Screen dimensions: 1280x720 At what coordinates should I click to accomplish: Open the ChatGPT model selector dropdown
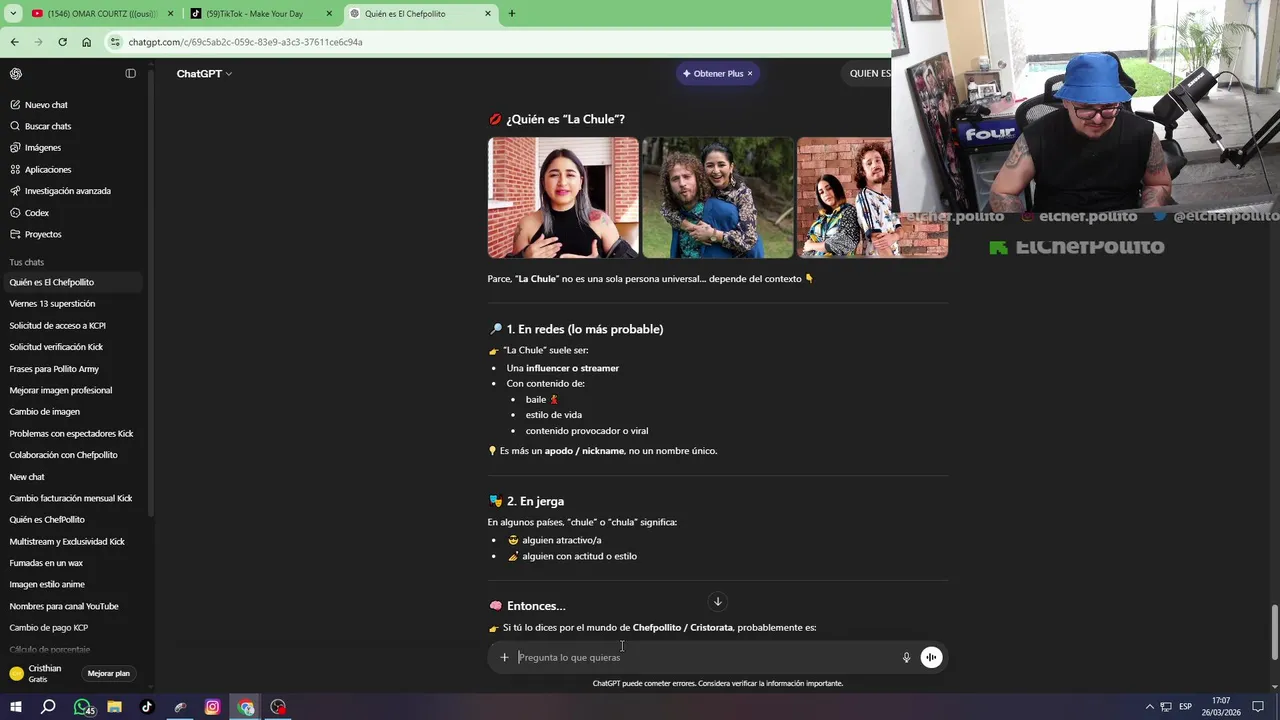pyautogui.click(x=204, y=73)
